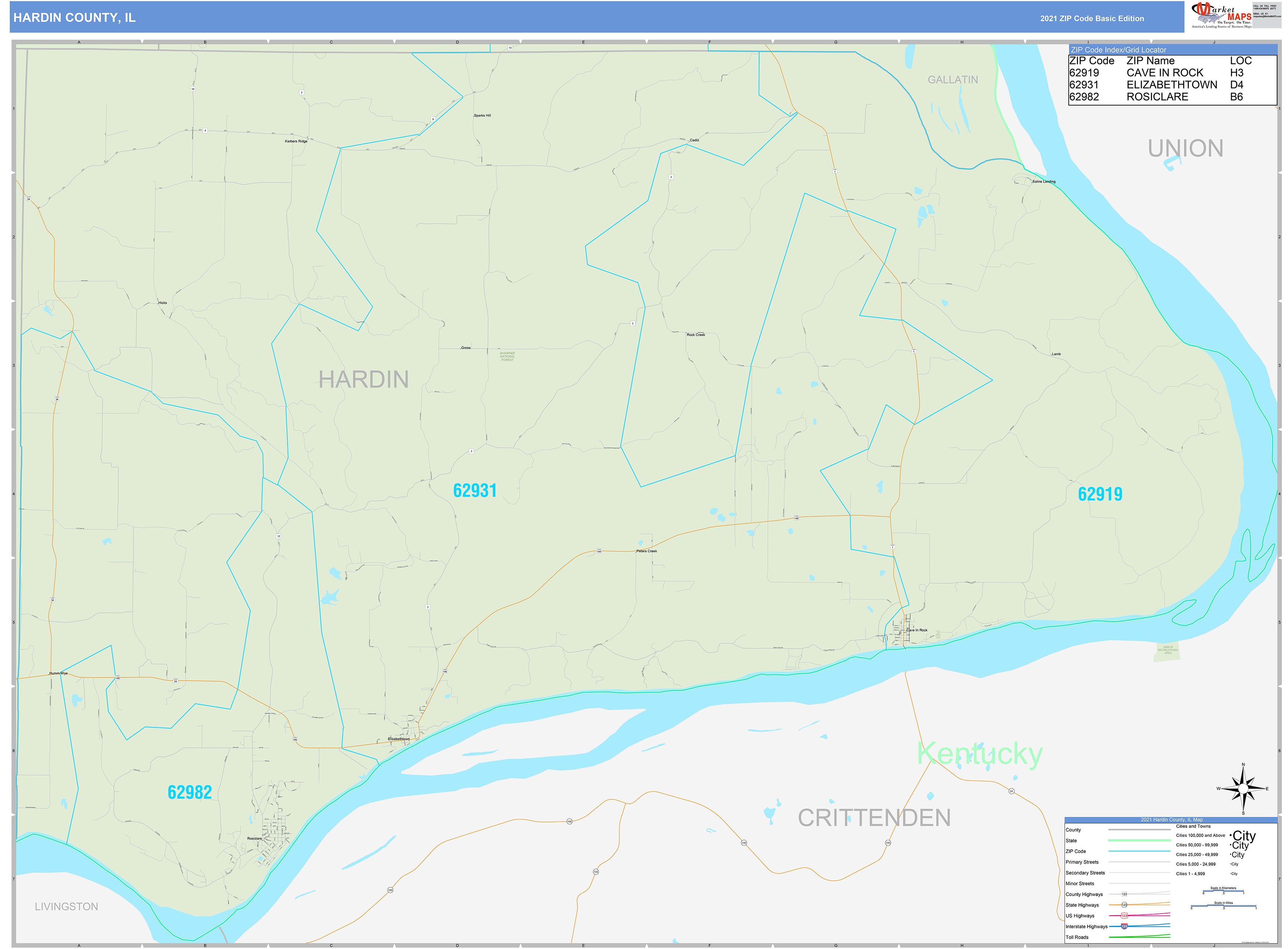
Task: Click the US Highways shield symbol in legend
Action: point(1125,916)
